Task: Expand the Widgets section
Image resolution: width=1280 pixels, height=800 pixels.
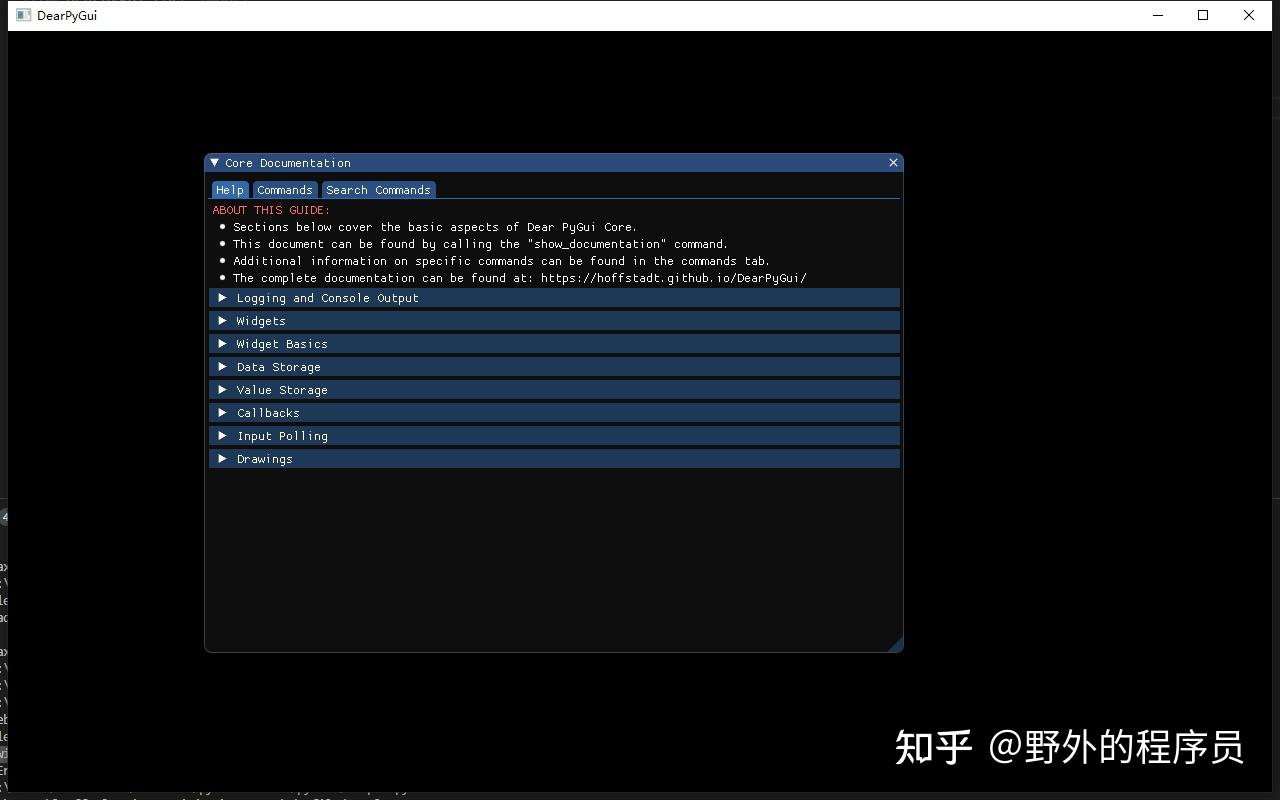Action: pos(261,320)
